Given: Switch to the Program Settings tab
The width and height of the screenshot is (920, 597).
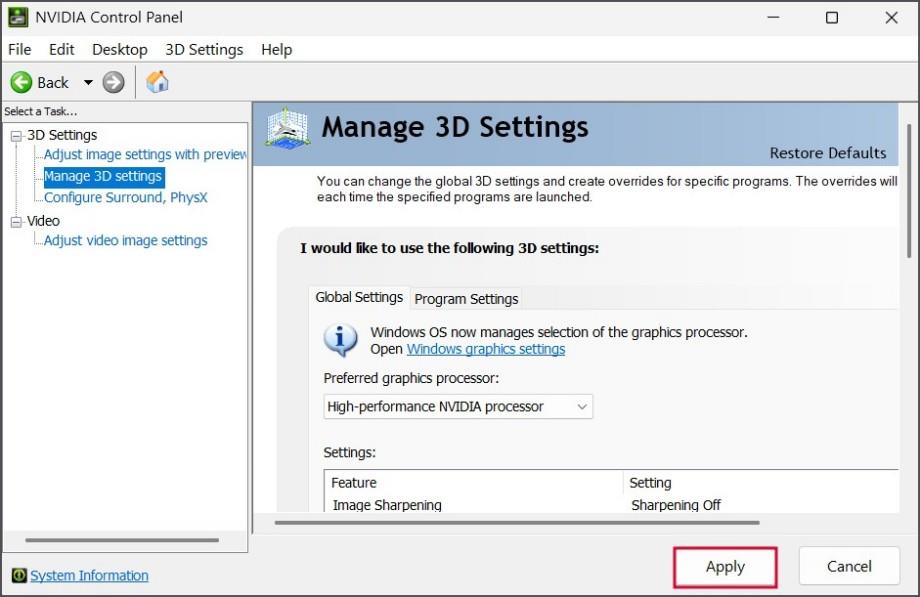Looking at the screenshot, I should 466,299.
